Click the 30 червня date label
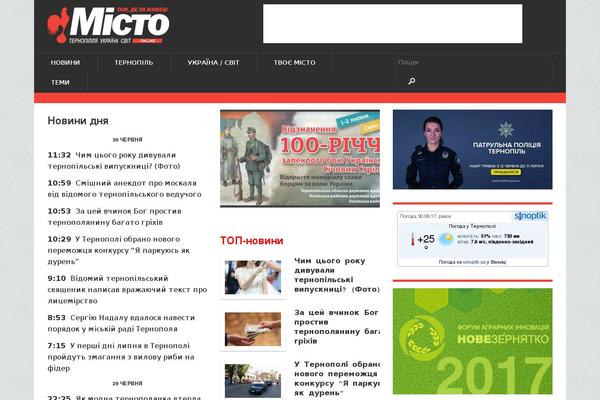This screenshot has width=600, height=400. 127,140
